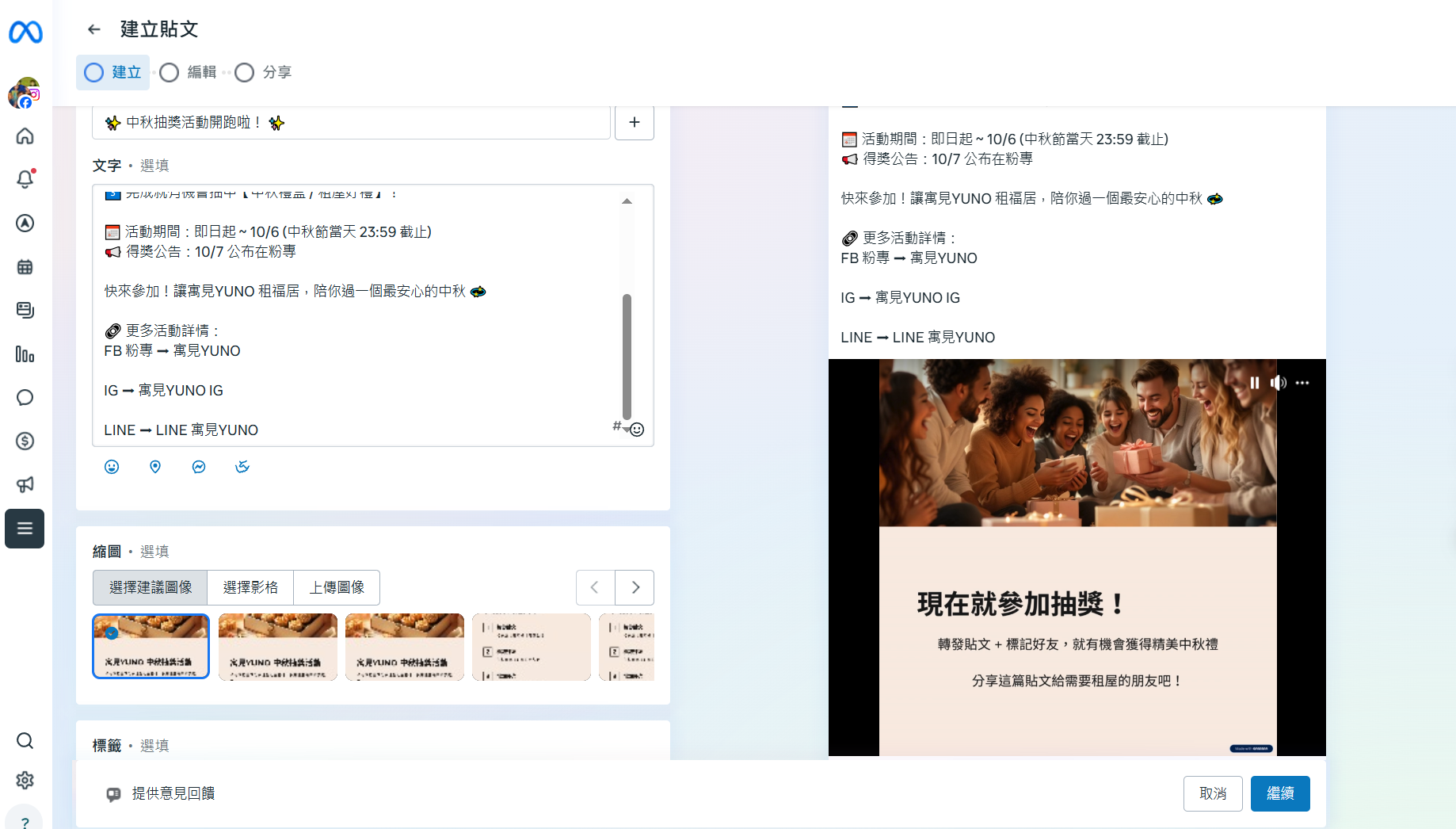Click the location pin icon below text
The height and width of the screenshot is (829, 1456).
(x=155, y=467)
